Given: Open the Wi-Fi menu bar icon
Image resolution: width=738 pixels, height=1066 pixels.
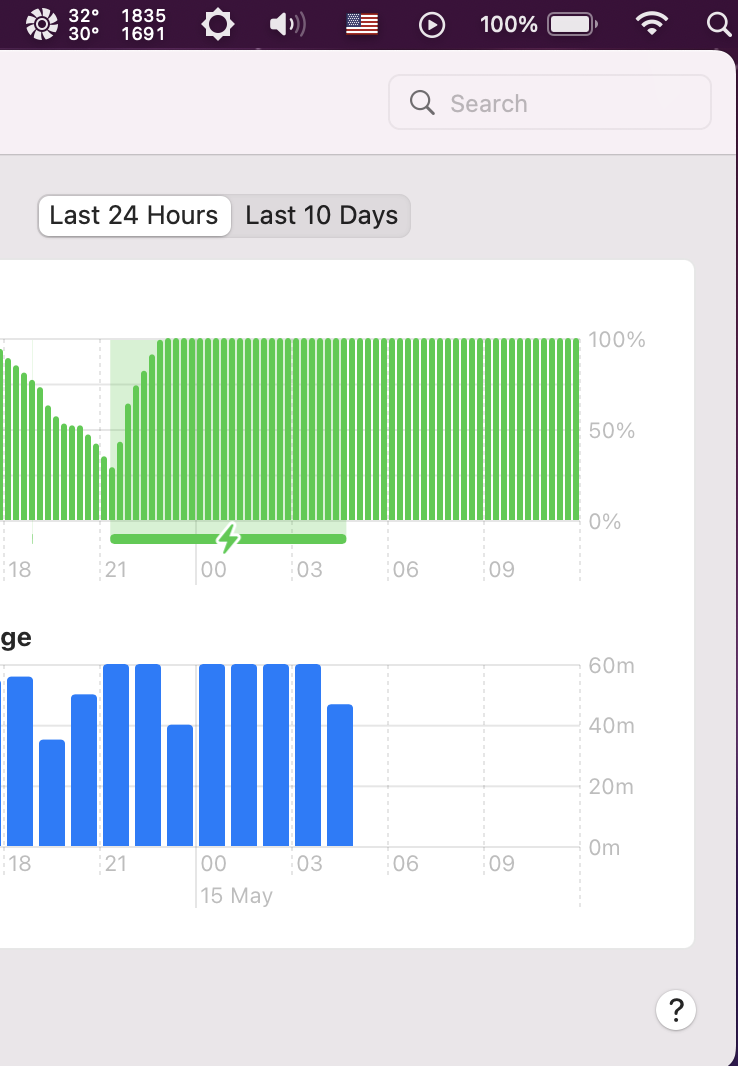Looking at the screenshot, I should tap(652, 24).
